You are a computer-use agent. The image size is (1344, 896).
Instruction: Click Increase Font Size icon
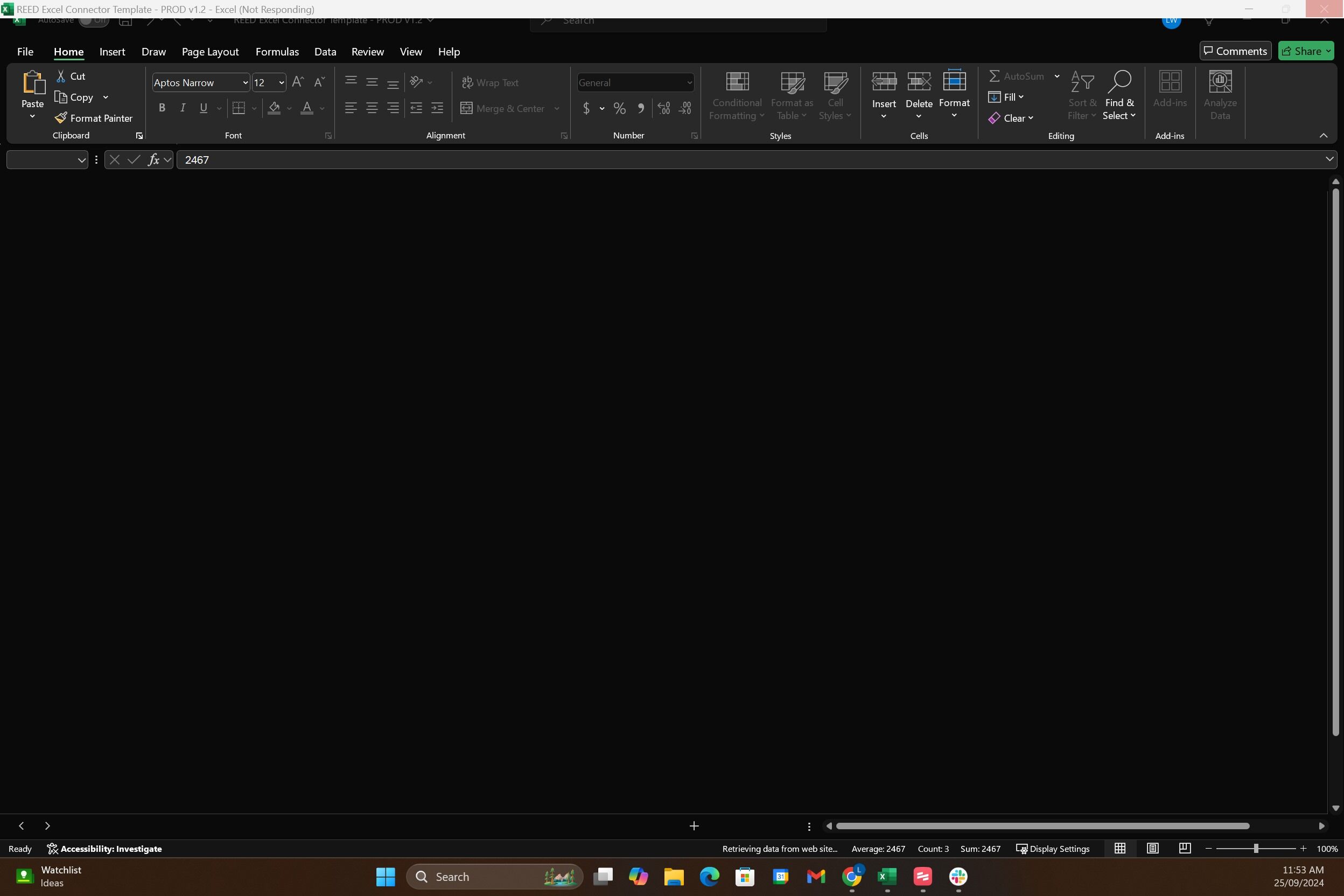coord(298,82)
